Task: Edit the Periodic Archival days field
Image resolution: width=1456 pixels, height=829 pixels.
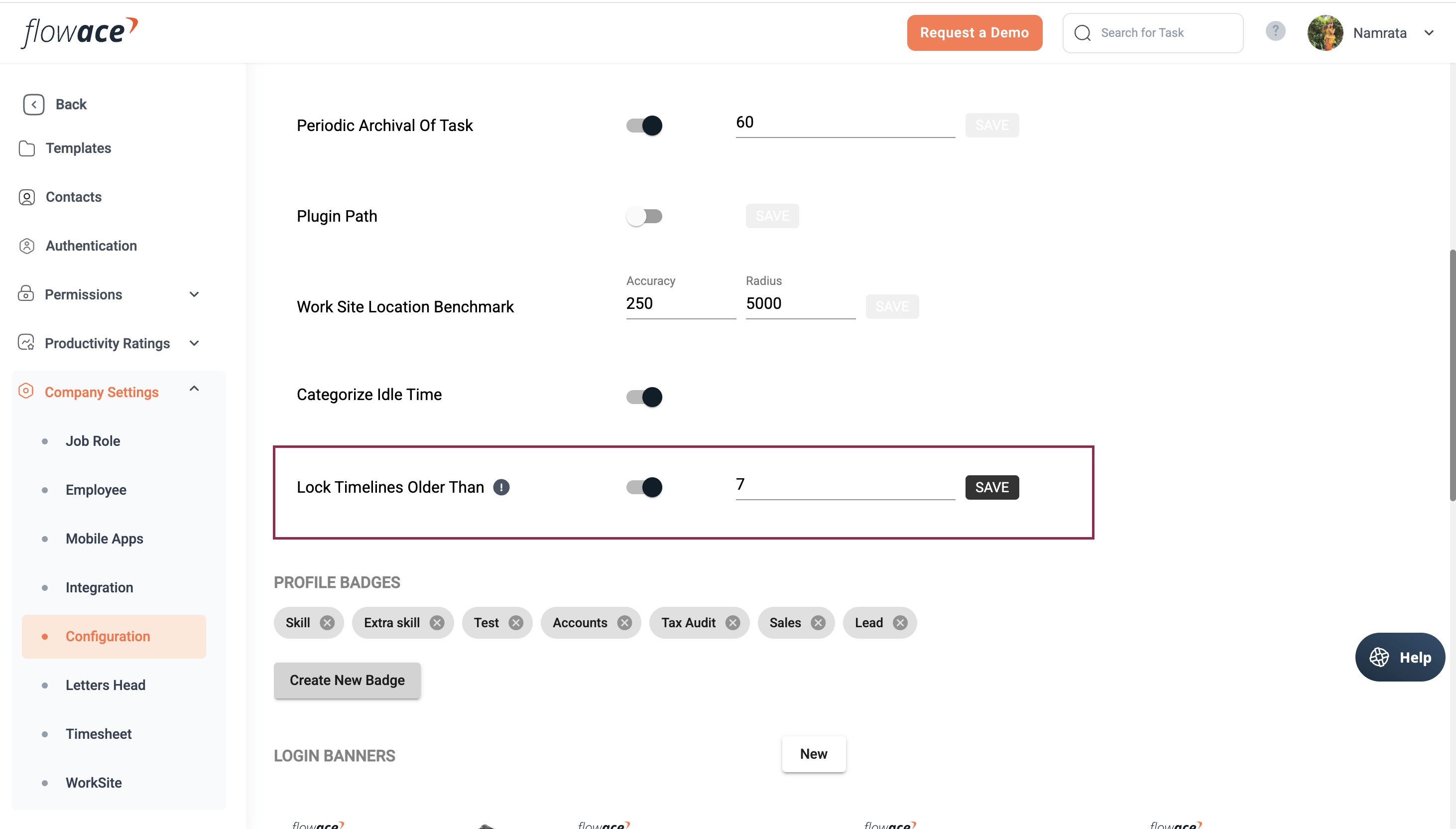Action: pyautogui.click(x=845, y=123)
